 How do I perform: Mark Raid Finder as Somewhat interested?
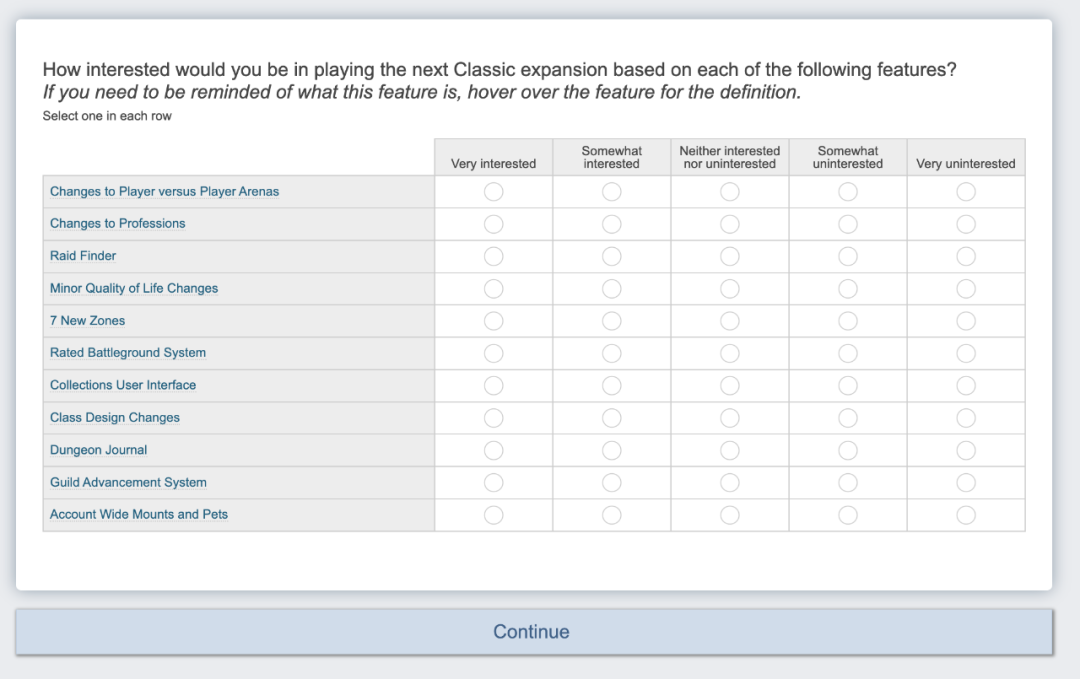click(x=611, y=256)
